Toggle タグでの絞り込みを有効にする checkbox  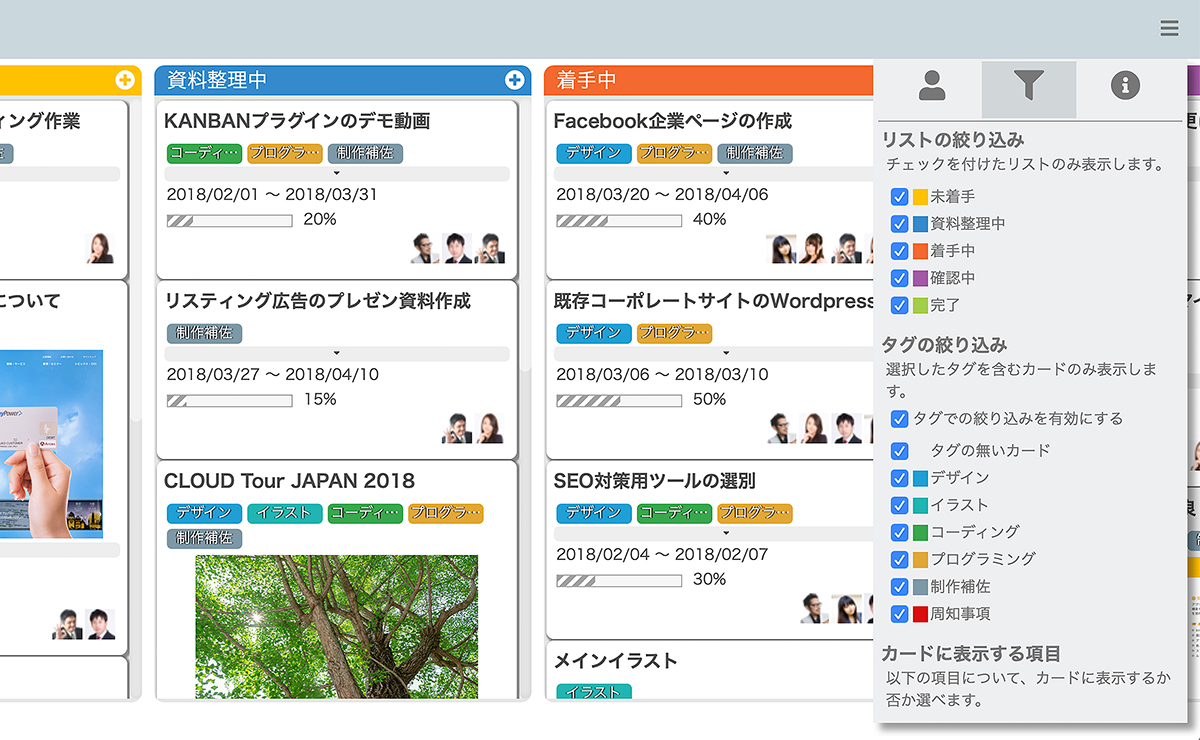pos(899,419)
